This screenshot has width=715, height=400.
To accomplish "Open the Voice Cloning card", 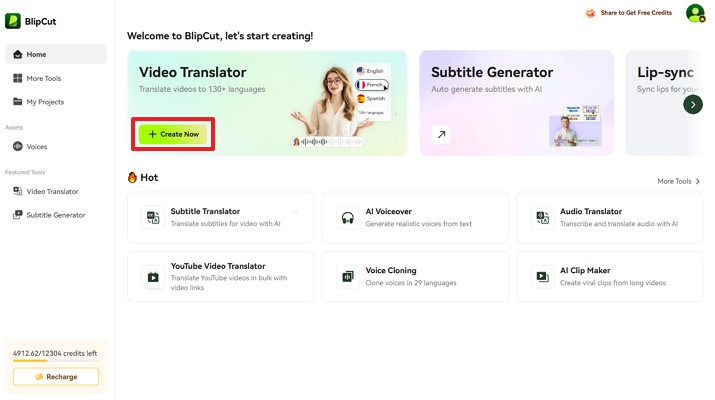I will click(415, 276).
